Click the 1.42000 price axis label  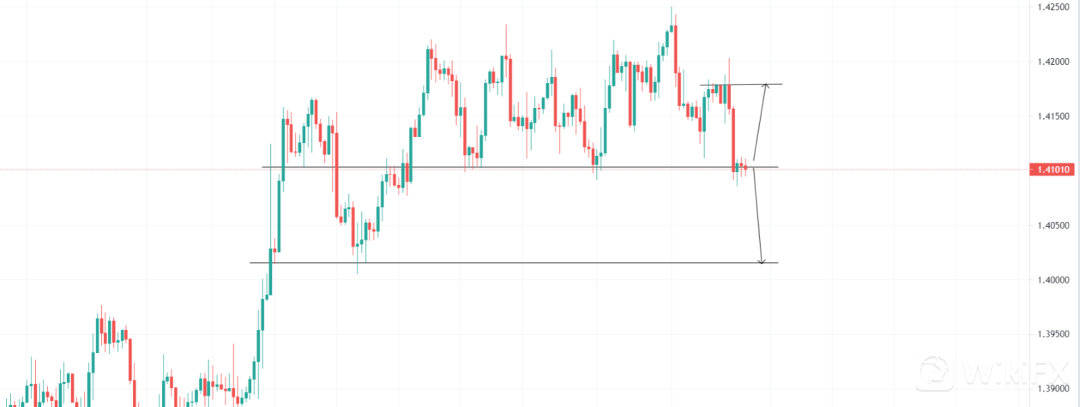tap(1054, 62)
